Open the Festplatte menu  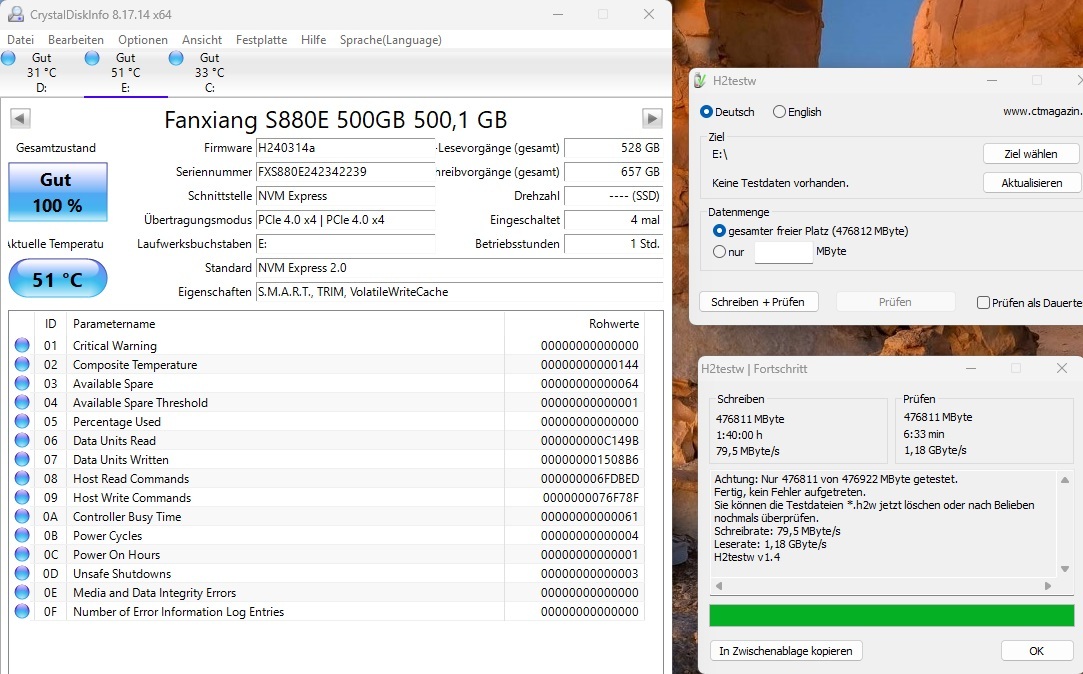(x=261, y=40)
